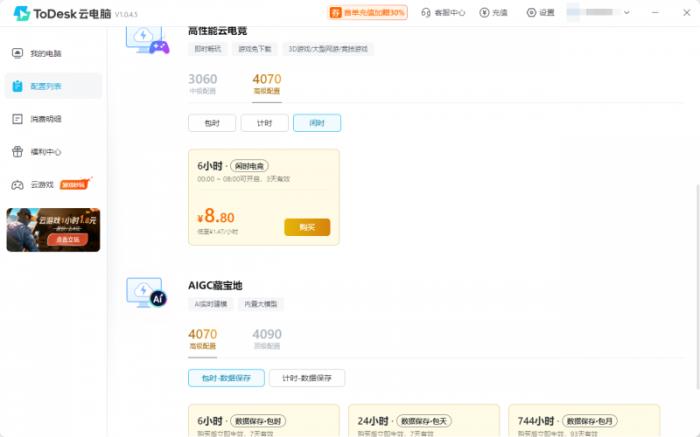This screenshot has width=700, height=437.
Task: Click the AIGC cloud PC AI icon
Action: pos(146,292)
